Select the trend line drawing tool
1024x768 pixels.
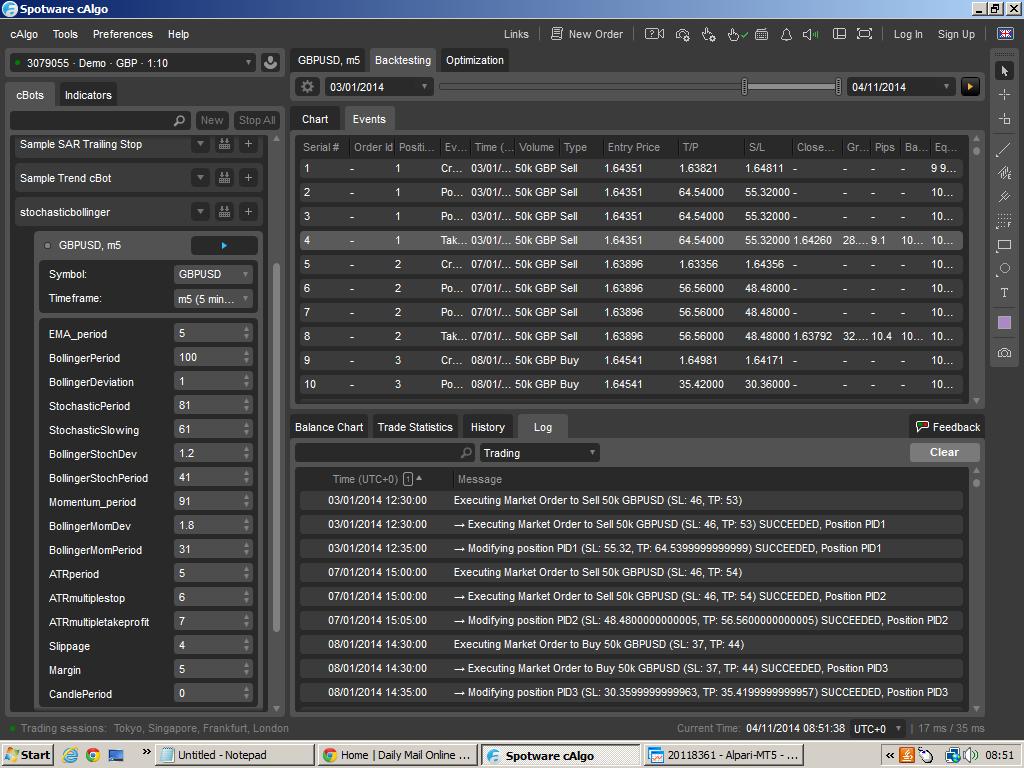click(1004, 150)
